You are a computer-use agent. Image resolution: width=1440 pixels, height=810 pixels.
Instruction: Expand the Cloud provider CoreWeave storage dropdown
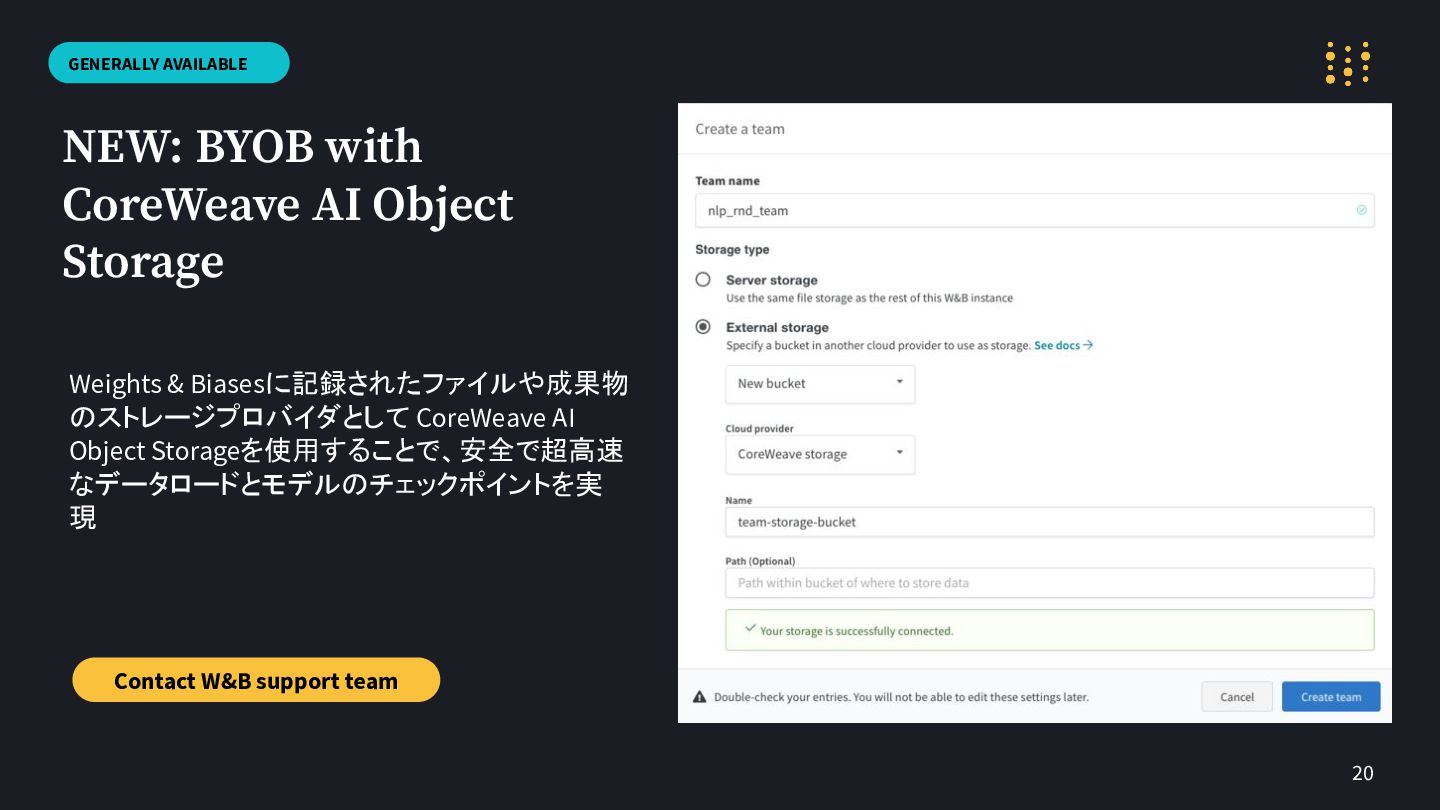(x=820, y=454)
